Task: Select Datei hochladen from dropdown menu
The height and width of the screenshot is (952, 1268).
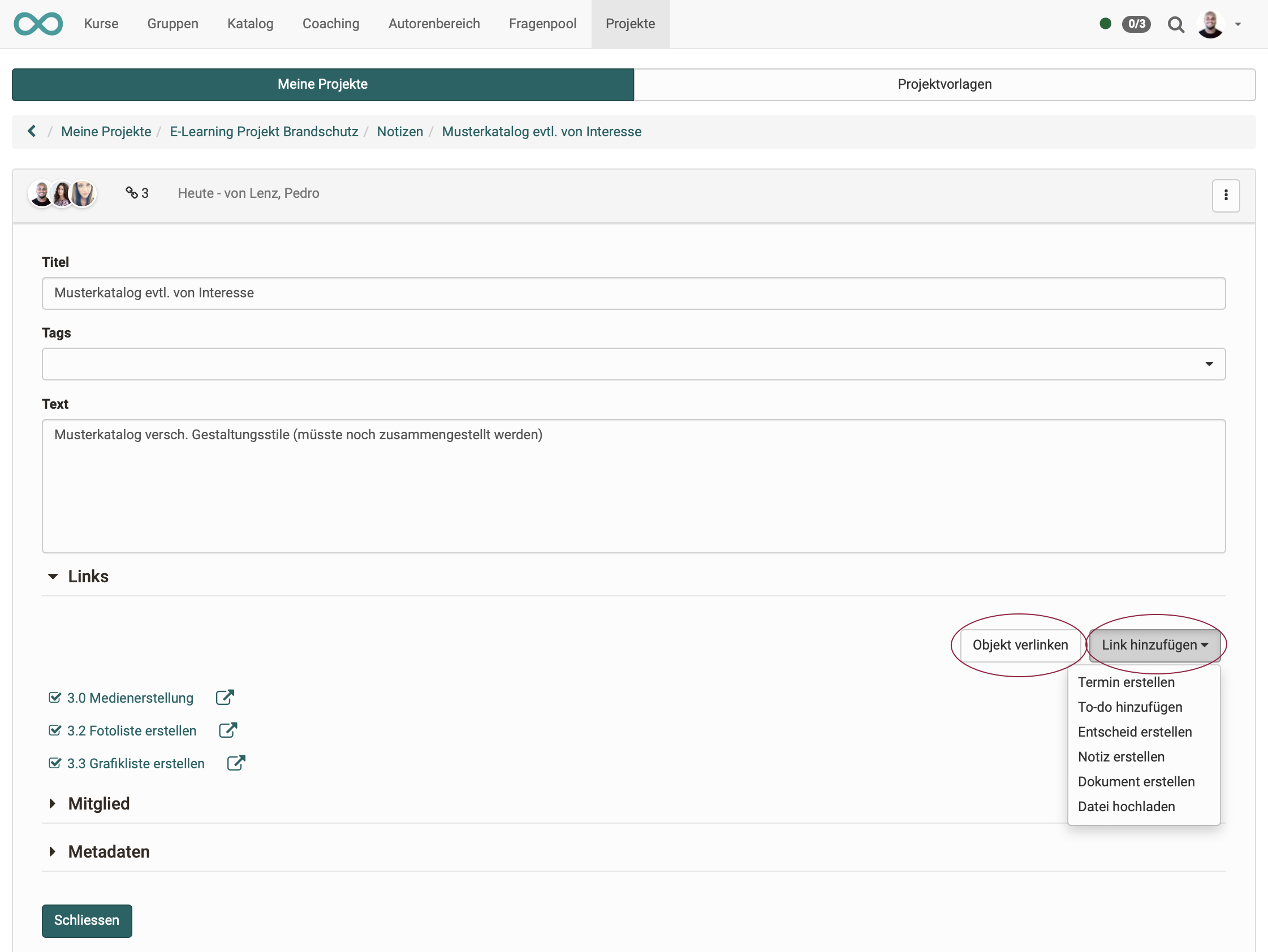Action: tap(1127, 806)
